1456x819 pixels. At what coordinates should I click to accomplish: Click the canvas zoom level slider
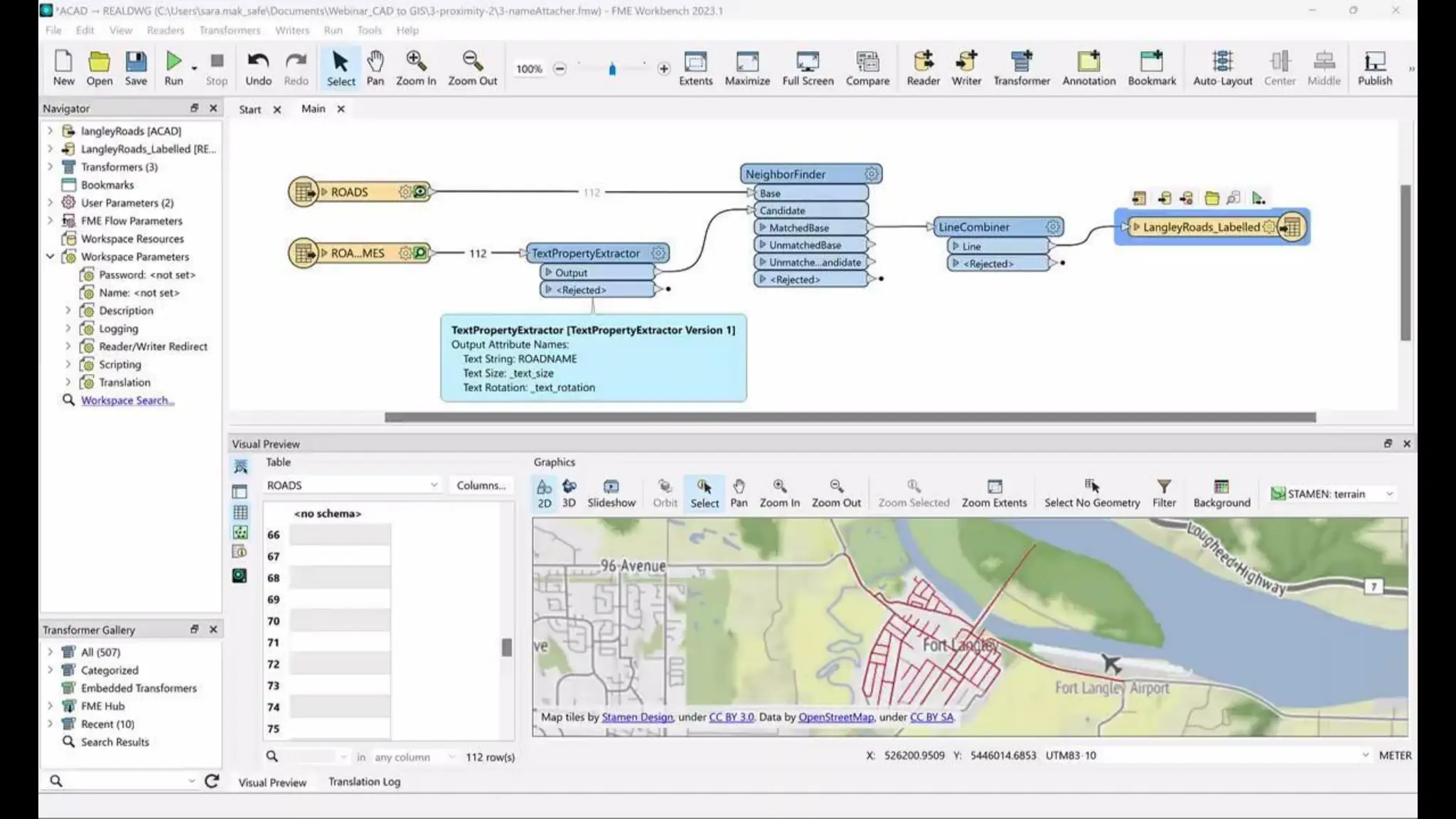(x=612, y=69)
